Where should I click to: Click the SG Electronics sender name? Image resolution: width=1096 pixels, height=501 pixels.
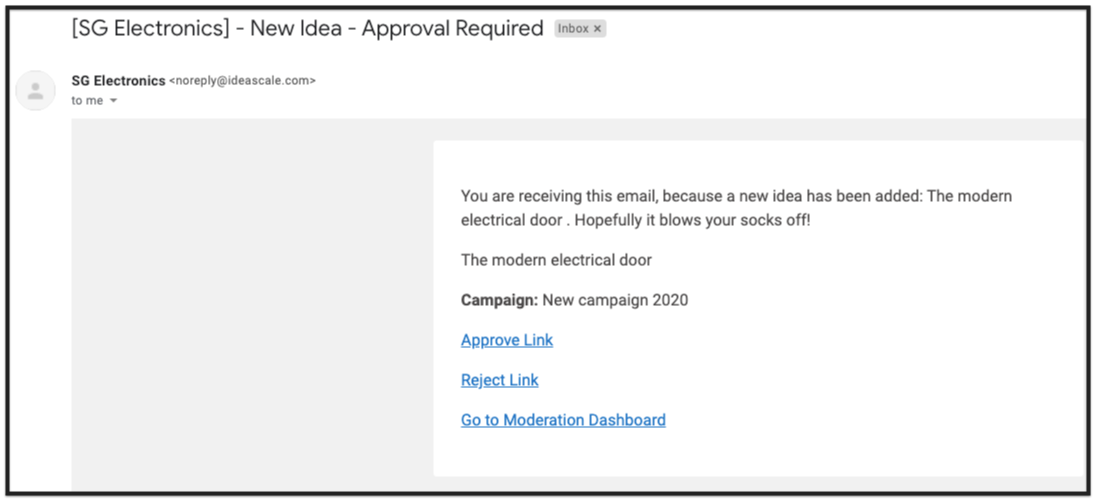coord(118,80)
